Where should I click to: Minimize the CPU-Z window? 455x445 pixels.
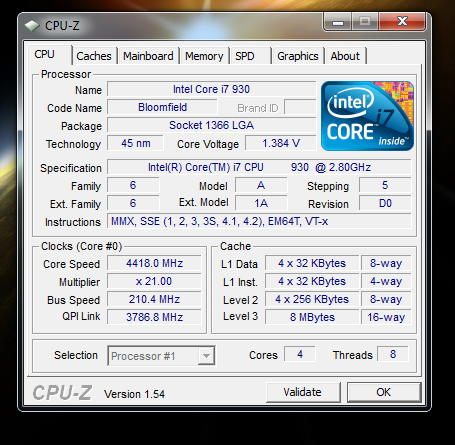click(337, 22)
